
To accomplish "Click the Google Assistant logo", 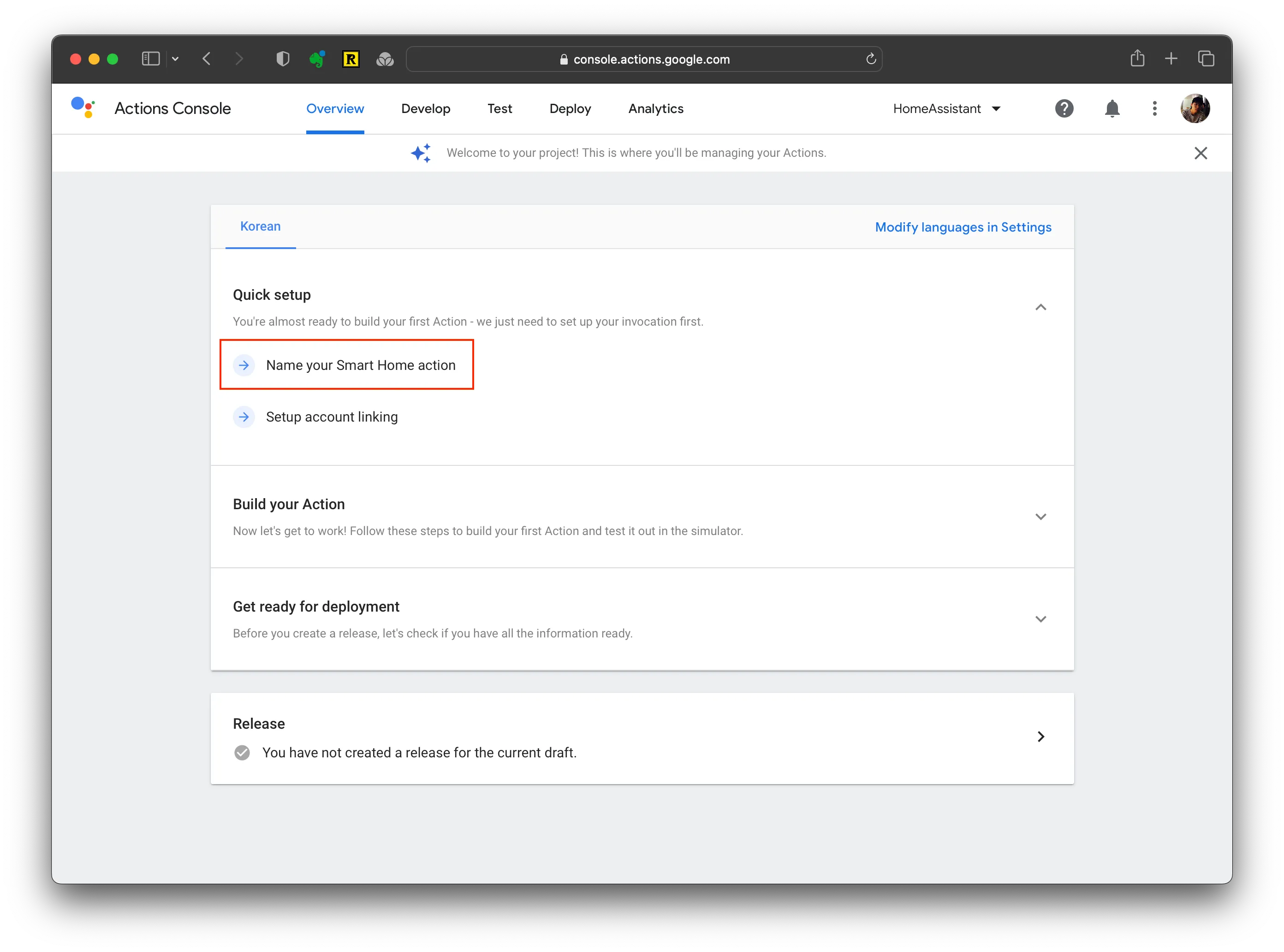I will pyautogui.click(x=83, y=108).
